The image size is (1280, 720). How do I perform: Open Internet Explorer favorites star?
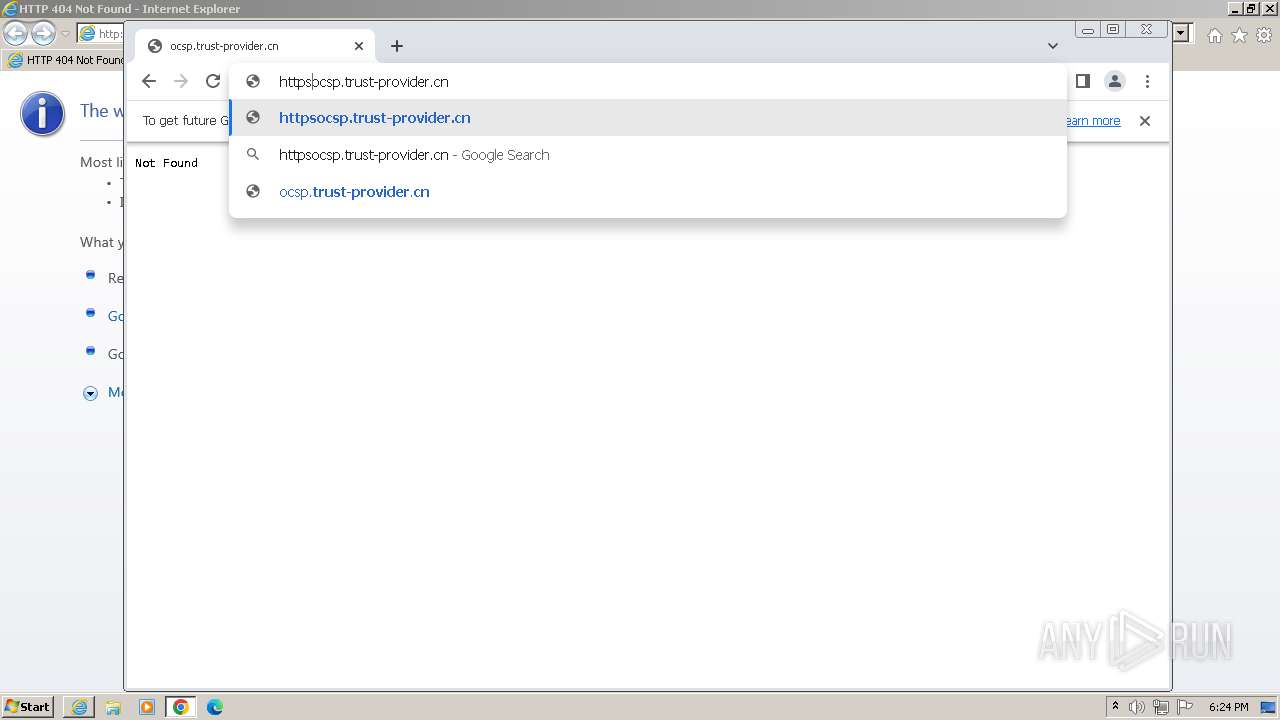(1239, 35)
